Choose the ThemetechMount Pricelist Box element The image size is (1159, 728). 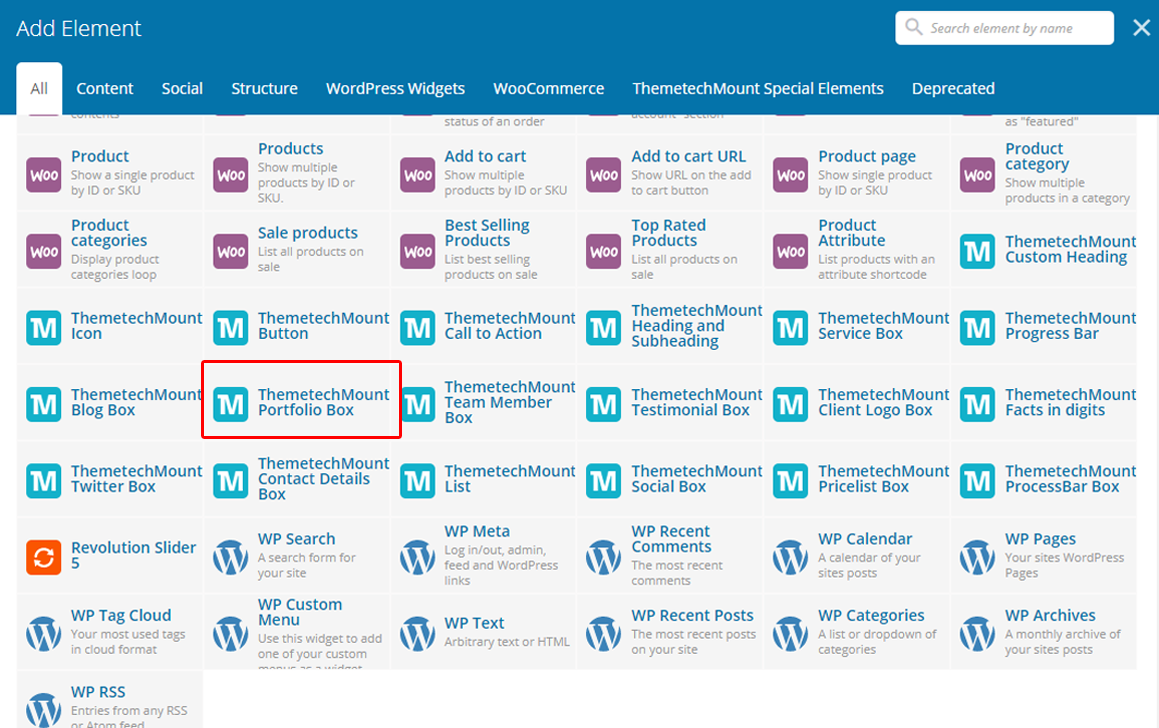click(x=883, y=479)
